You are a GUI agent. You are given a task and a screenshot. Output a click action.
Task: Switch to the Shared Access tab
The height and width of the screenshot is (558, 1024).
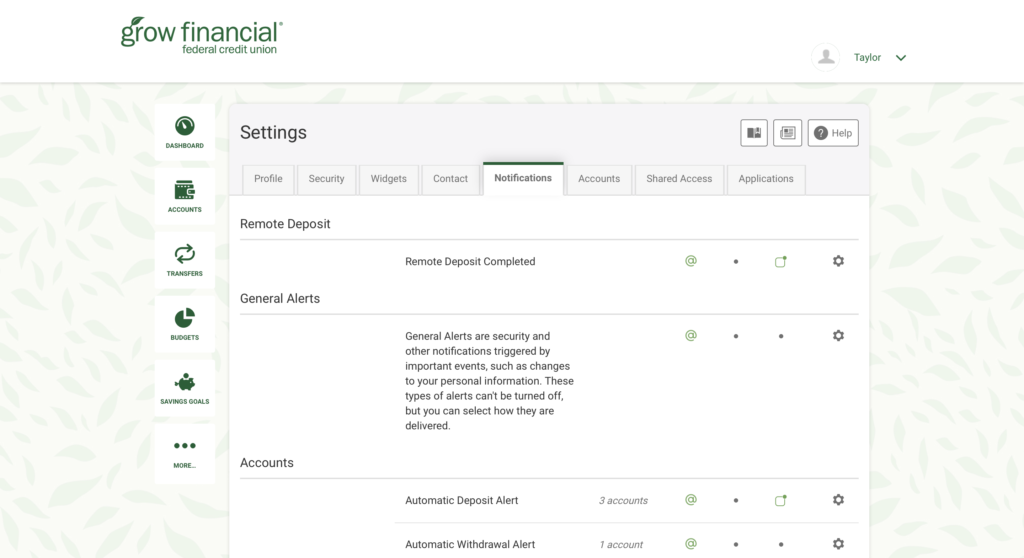point(679,179)
